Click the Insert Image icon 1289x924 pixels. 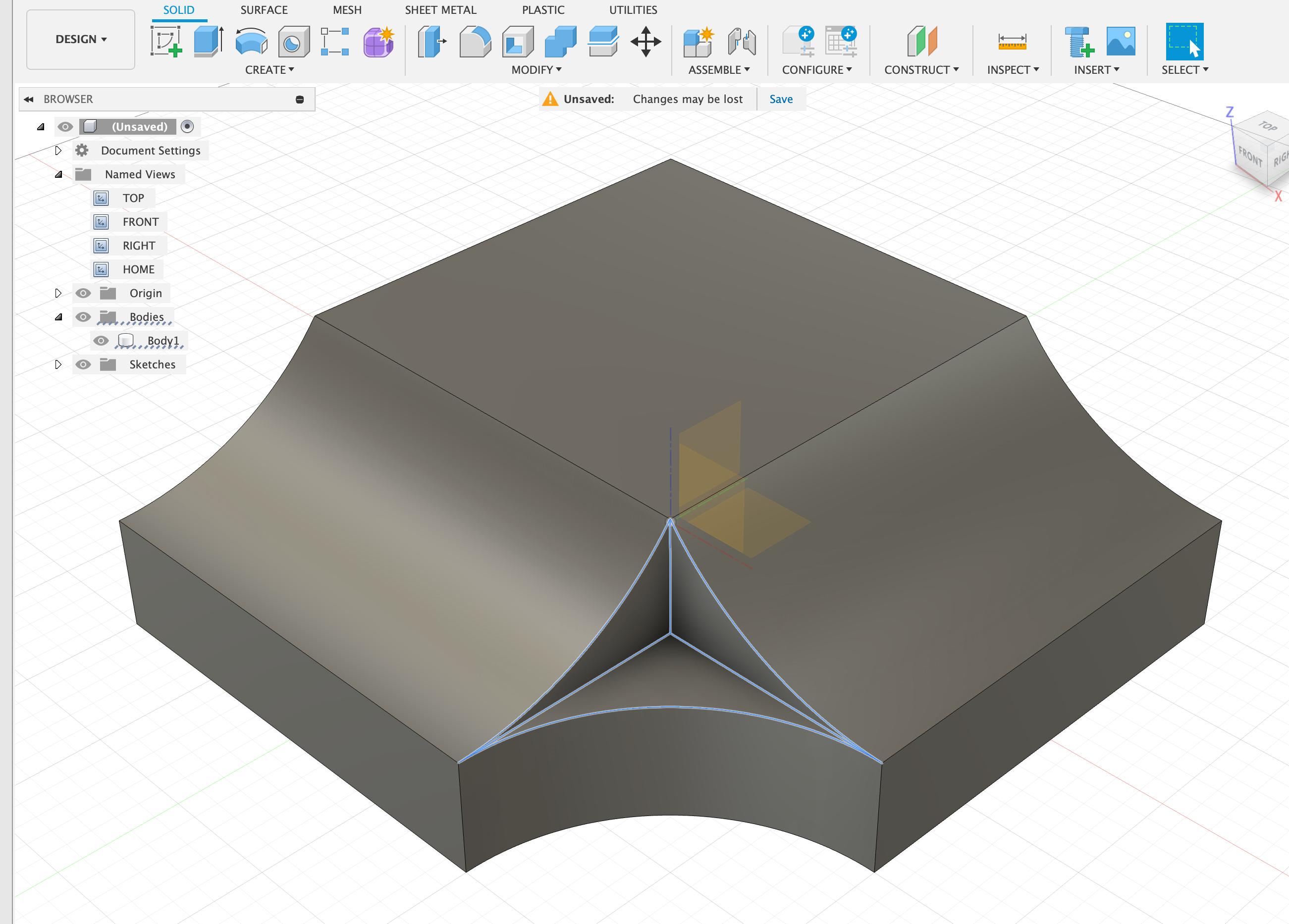pyautogui.click(x=1120, y=42)
